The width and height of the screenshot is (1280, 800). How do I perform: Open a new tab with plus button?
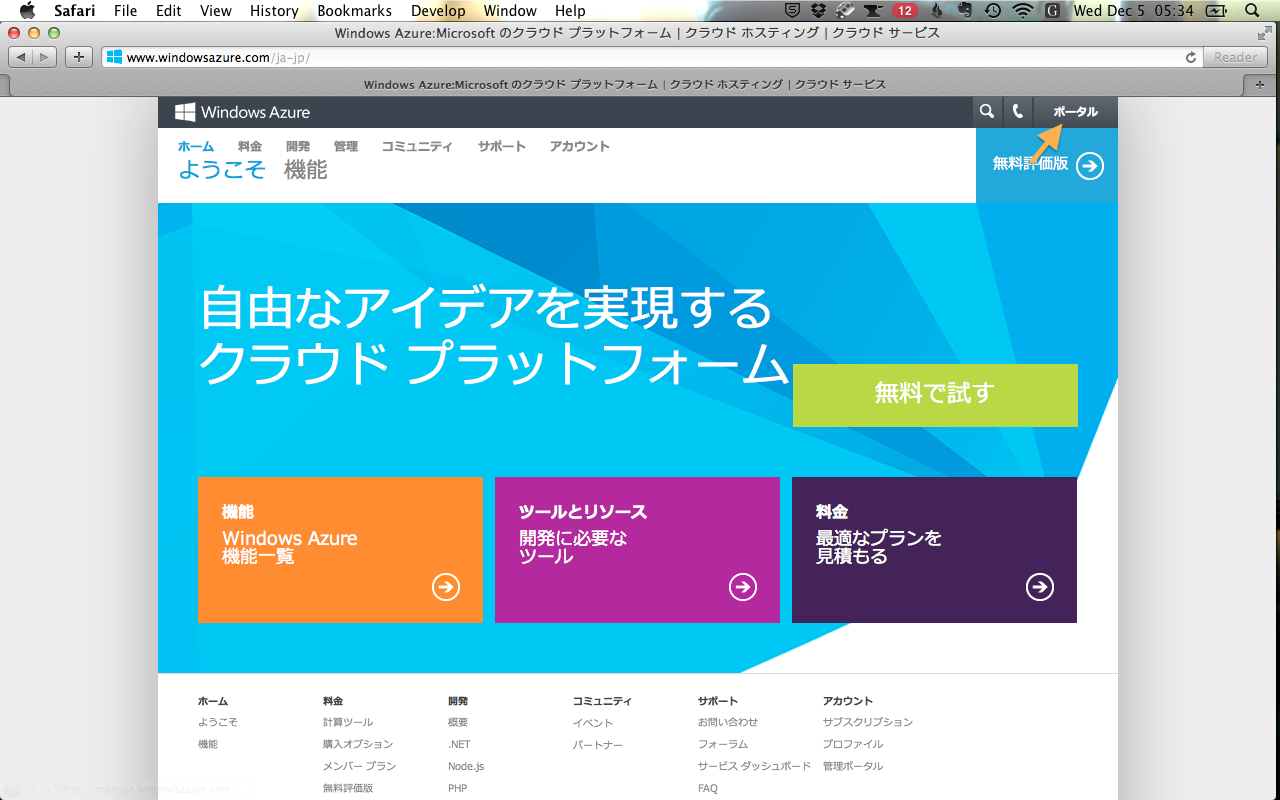[1259, 85]
